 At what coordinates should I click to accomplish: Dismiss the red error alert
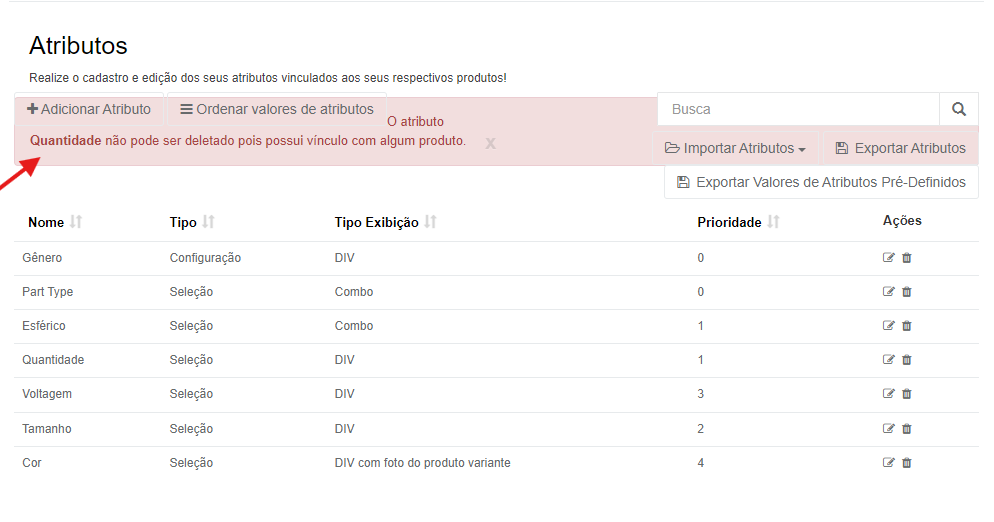[x=490, y=143]
